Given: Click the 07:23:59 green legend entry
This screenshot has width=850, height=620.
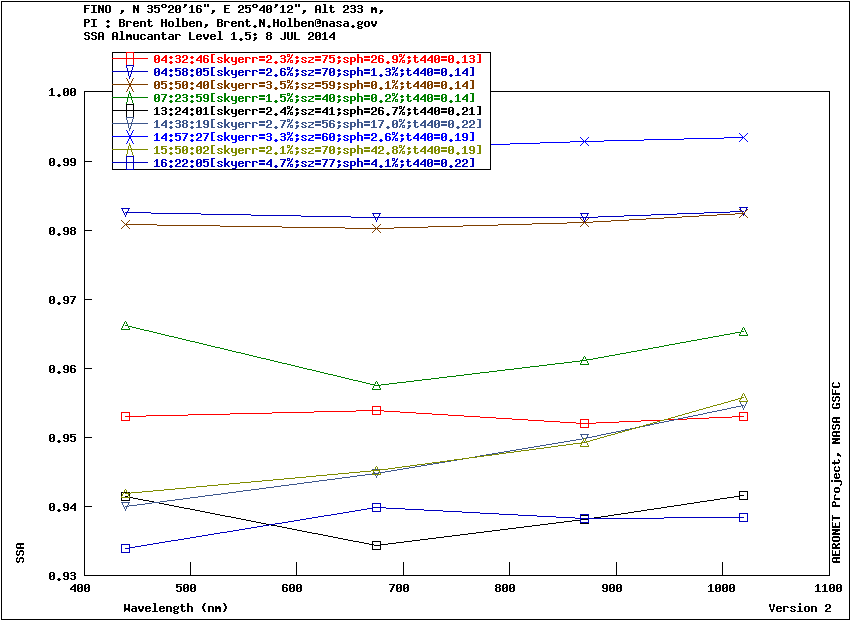Looking at the screenshot, I should [300, 98].
